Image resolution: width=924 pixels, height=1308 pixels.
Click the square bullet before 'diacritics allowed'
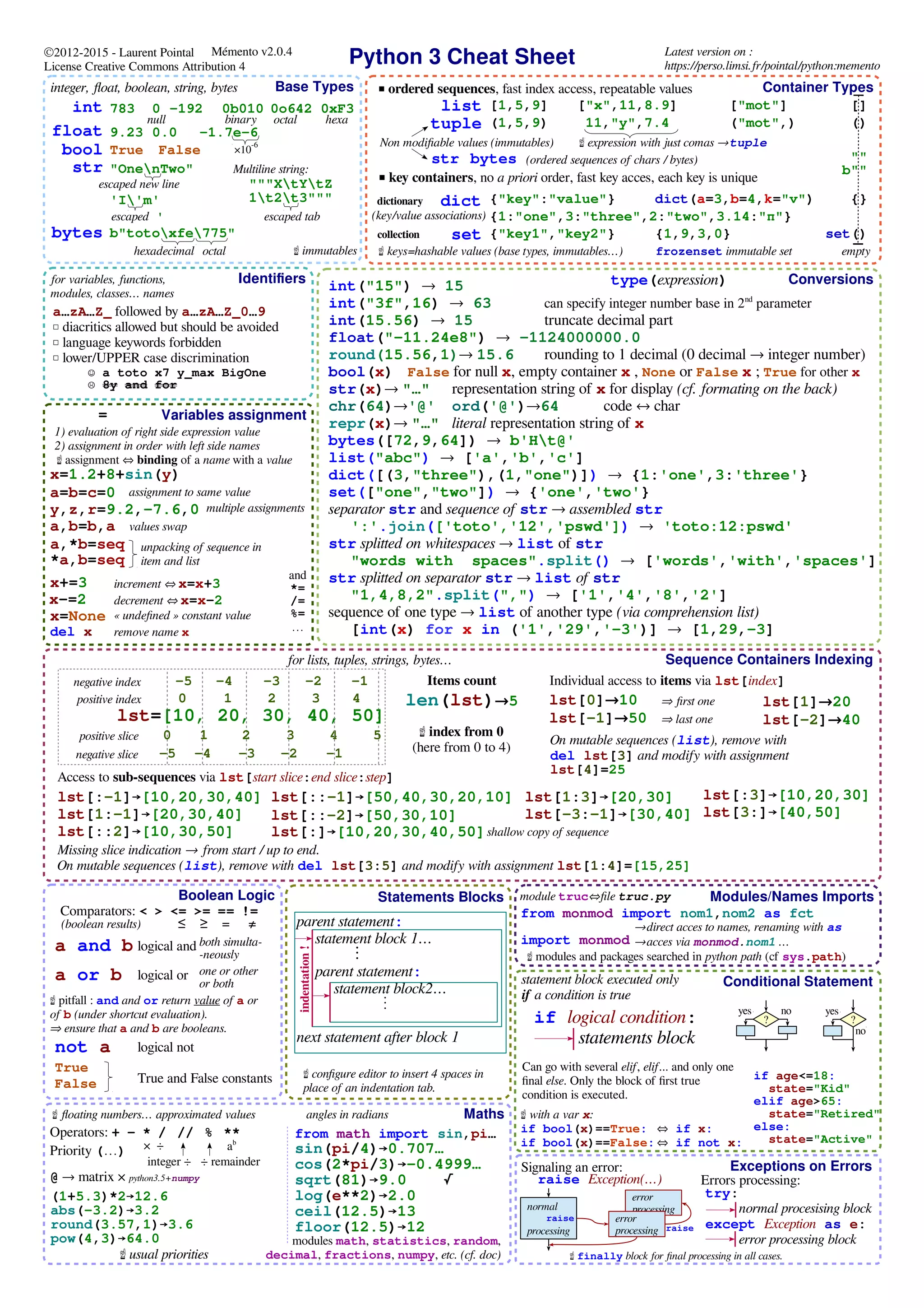56,327
